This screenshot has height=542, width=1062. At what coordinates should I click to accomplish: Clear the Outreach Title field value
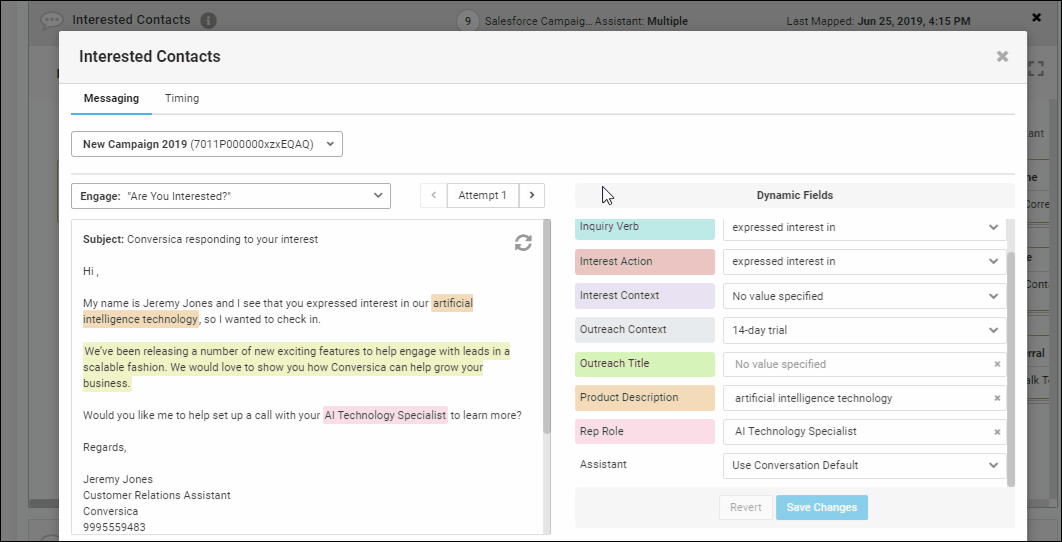click(x=997, y=364)
